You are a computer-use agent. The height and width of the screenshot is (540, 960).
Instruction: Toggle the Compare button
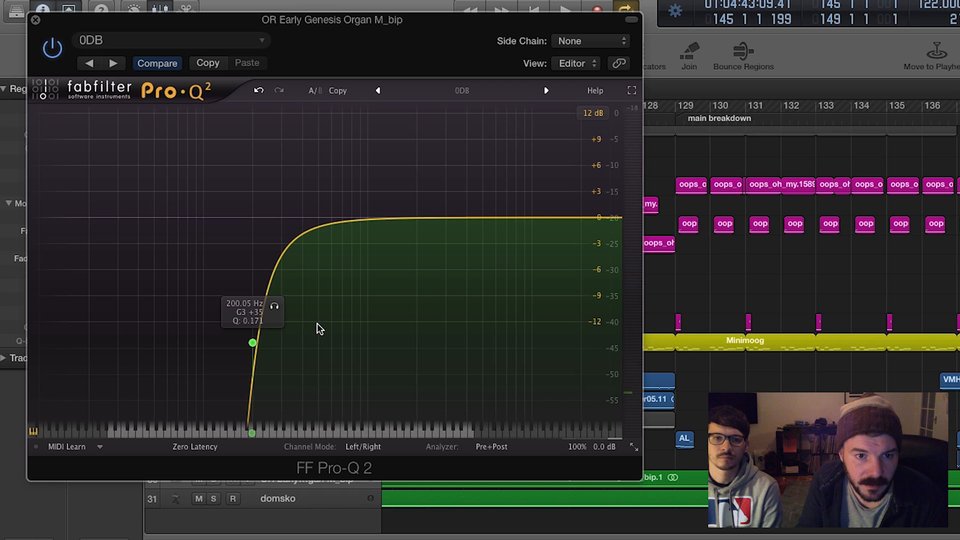(x=157, y=63)
